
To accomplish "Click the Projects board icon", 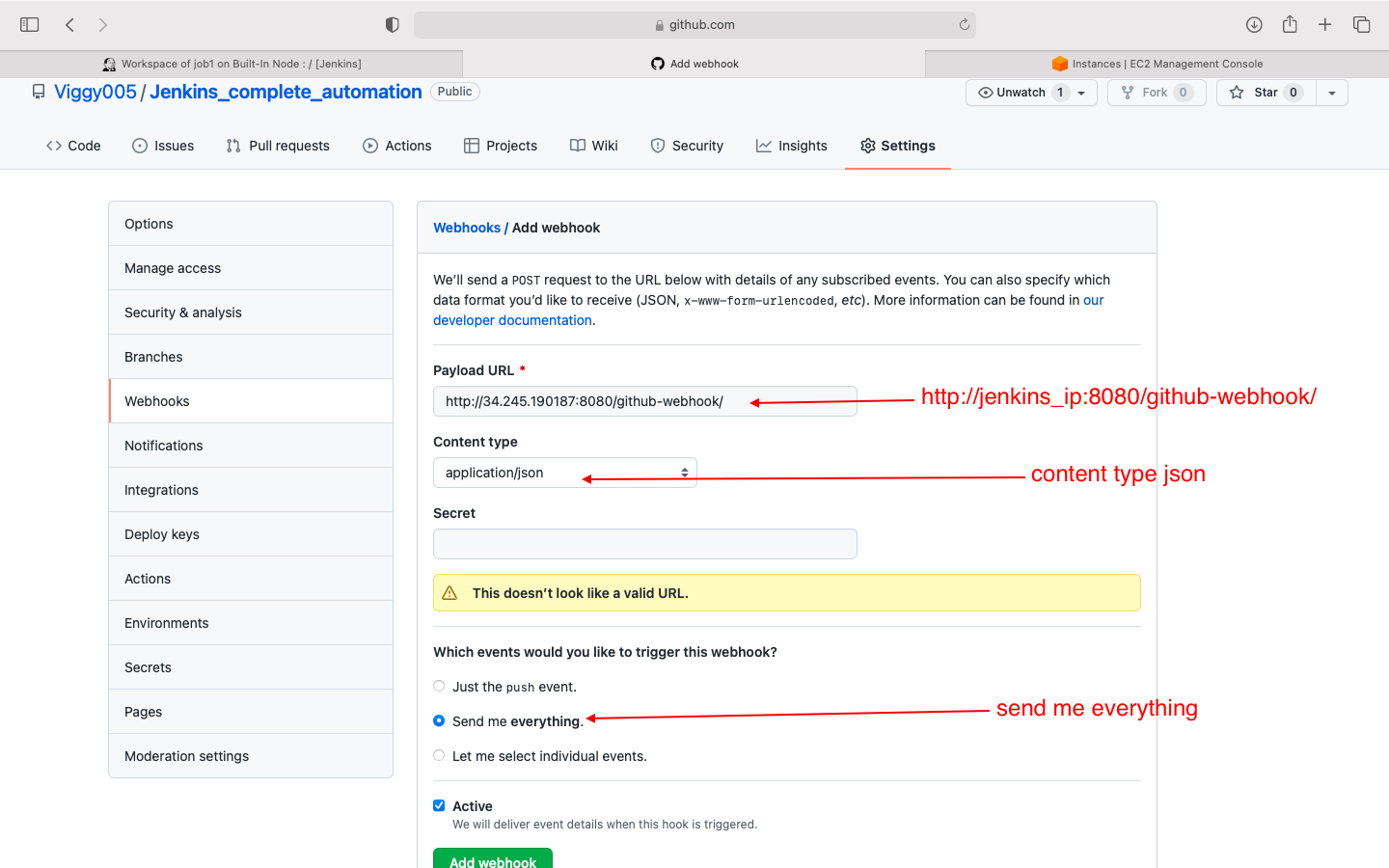I will point(472,146).
